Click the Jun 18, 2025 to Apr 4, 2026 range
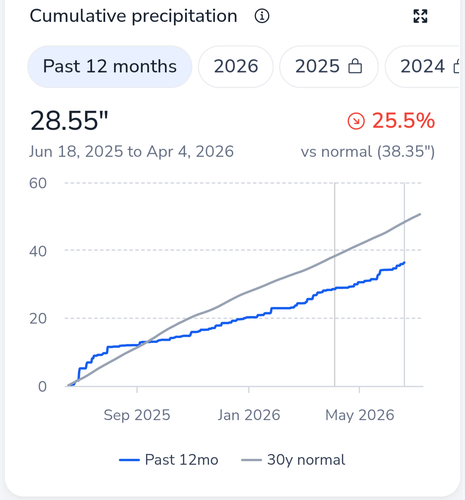The width and height of the screenshot is (465, 500). point(131,152)
